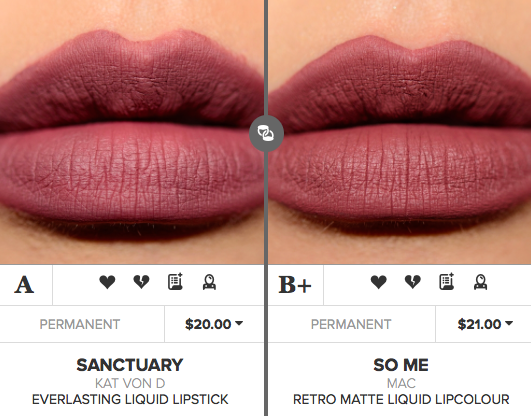Mark So Me with the broken heart icon
Viewport: 531px width, 416px height.
(413, 282)
